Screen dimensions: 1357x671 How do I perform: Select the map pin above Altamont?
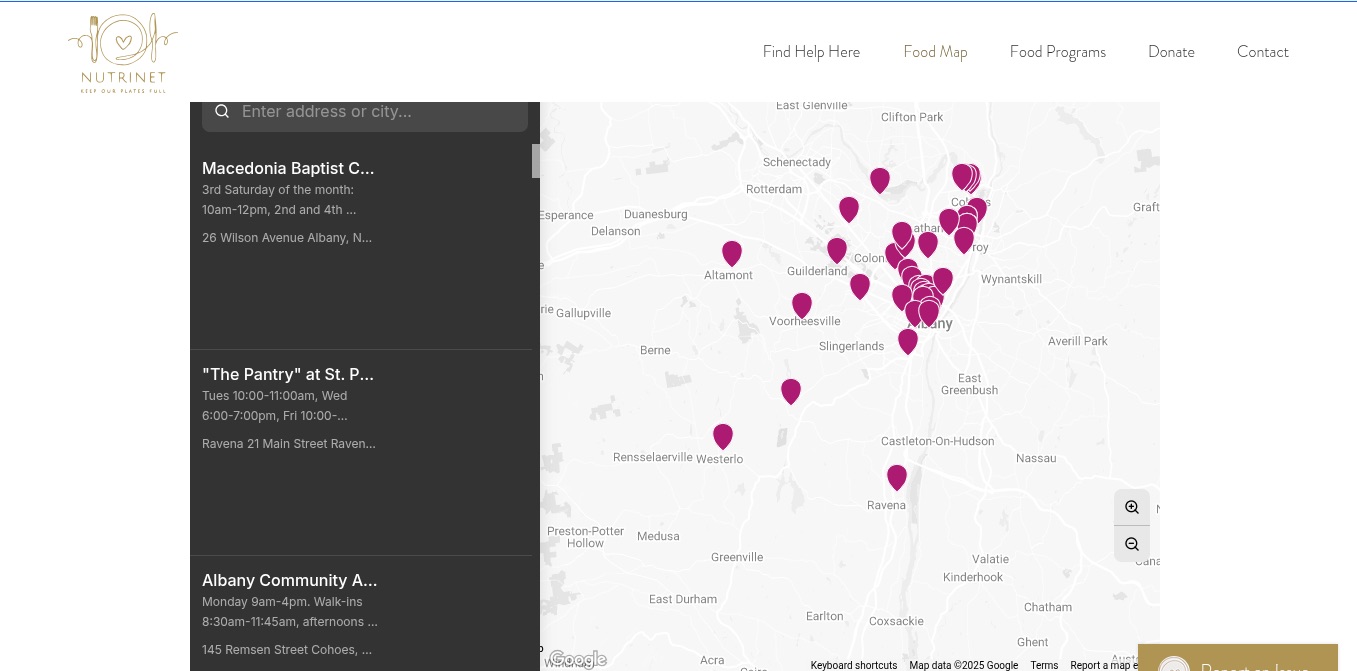click(732, 253)
